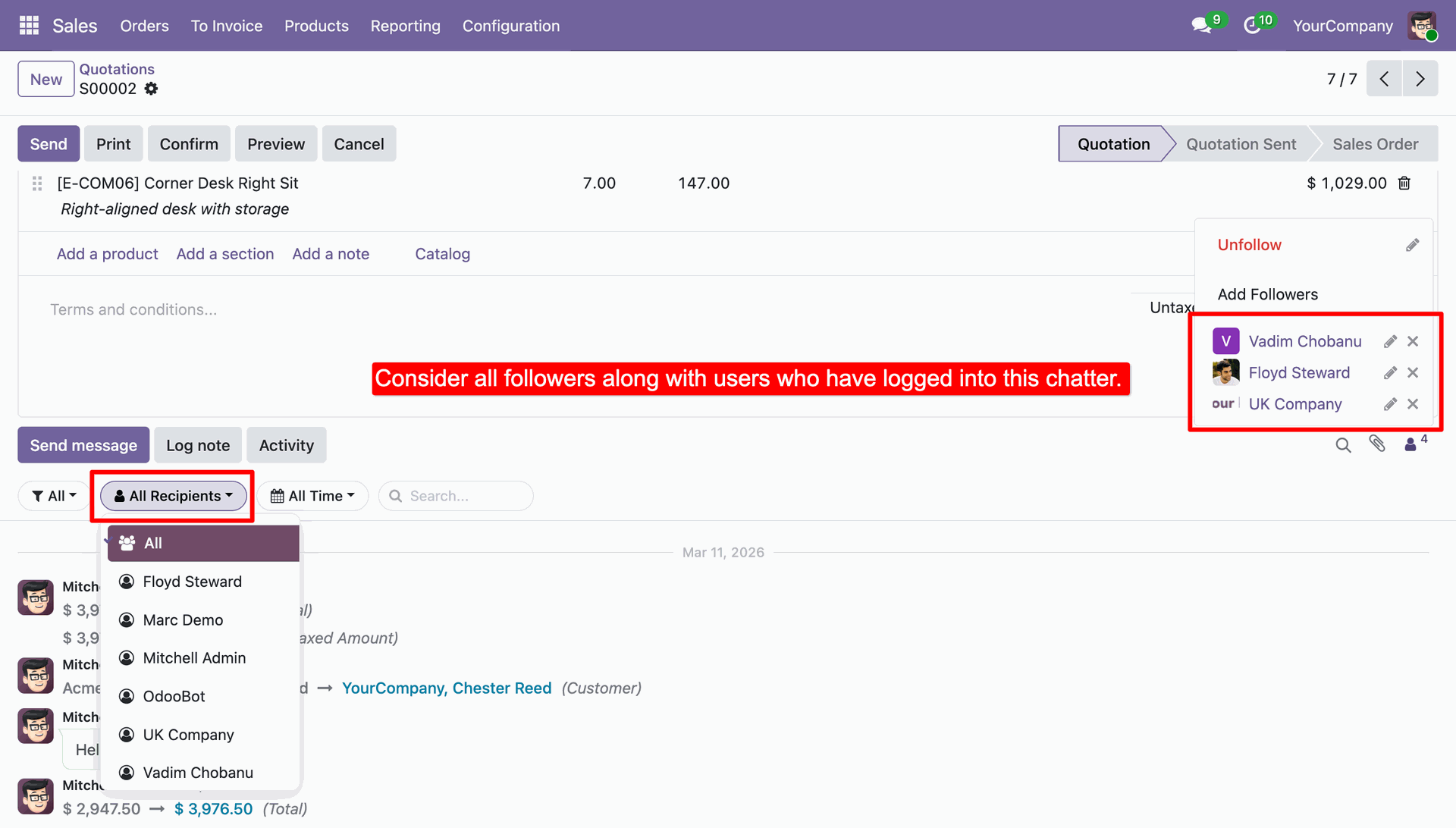This screenshot has width=1456, height=828.
Task: Open the apps grid menu icon
Action: [x=29, y=26]
